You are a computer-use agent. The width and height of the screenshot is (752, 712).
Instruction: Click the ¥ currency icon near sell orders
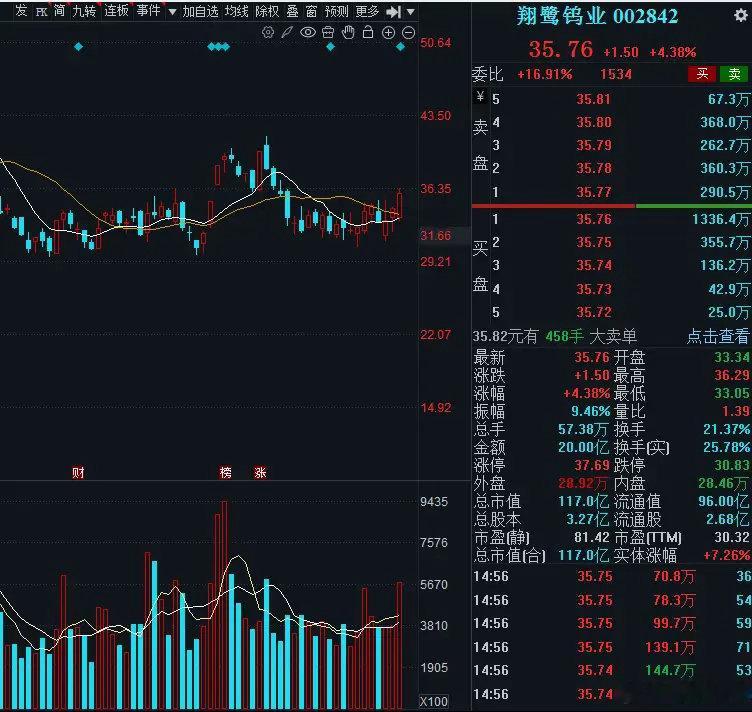[x=480, y=97]
